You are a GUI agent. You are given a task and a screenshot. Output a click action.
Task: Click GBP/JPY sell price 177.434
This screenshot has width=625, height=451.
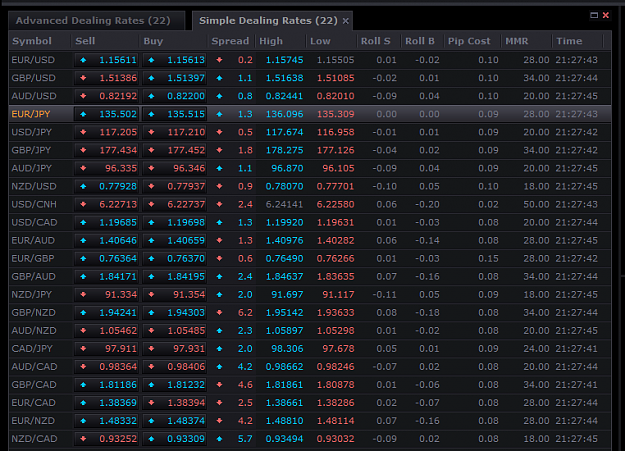tap(106, 150)
